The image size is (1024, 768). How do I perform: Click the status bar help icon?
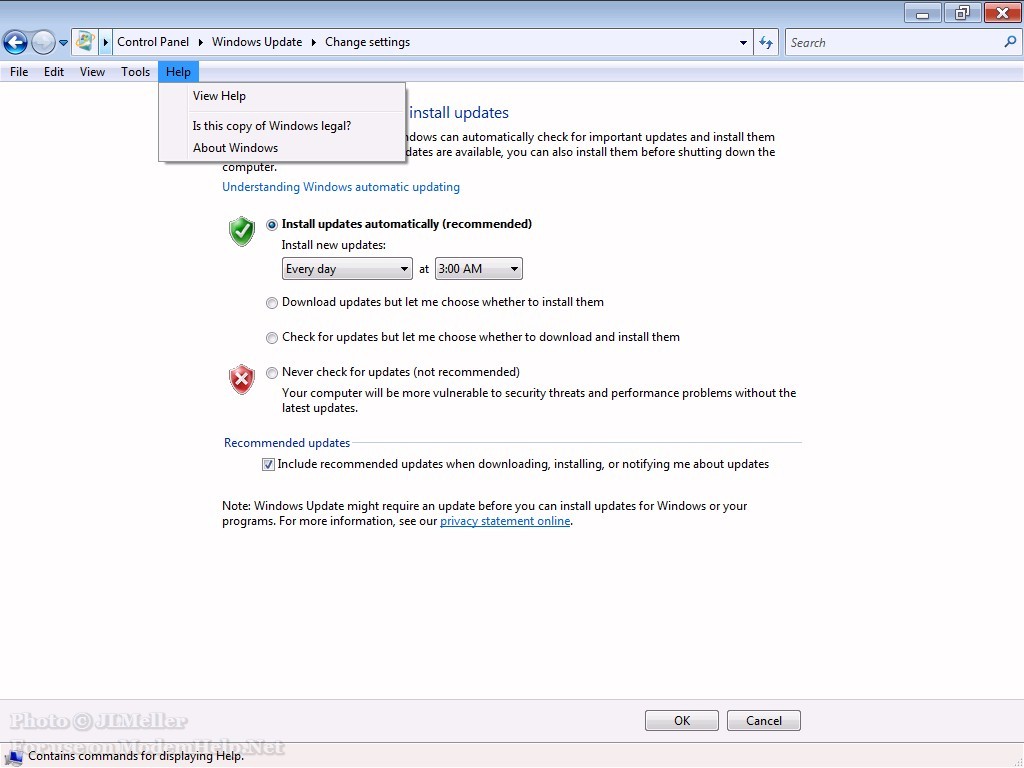14,756
